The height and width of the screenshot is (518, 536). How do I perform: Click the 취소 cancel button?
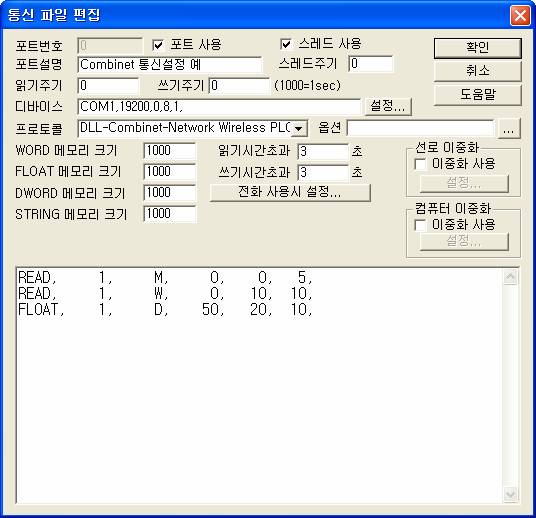click(x=478, y=71)
